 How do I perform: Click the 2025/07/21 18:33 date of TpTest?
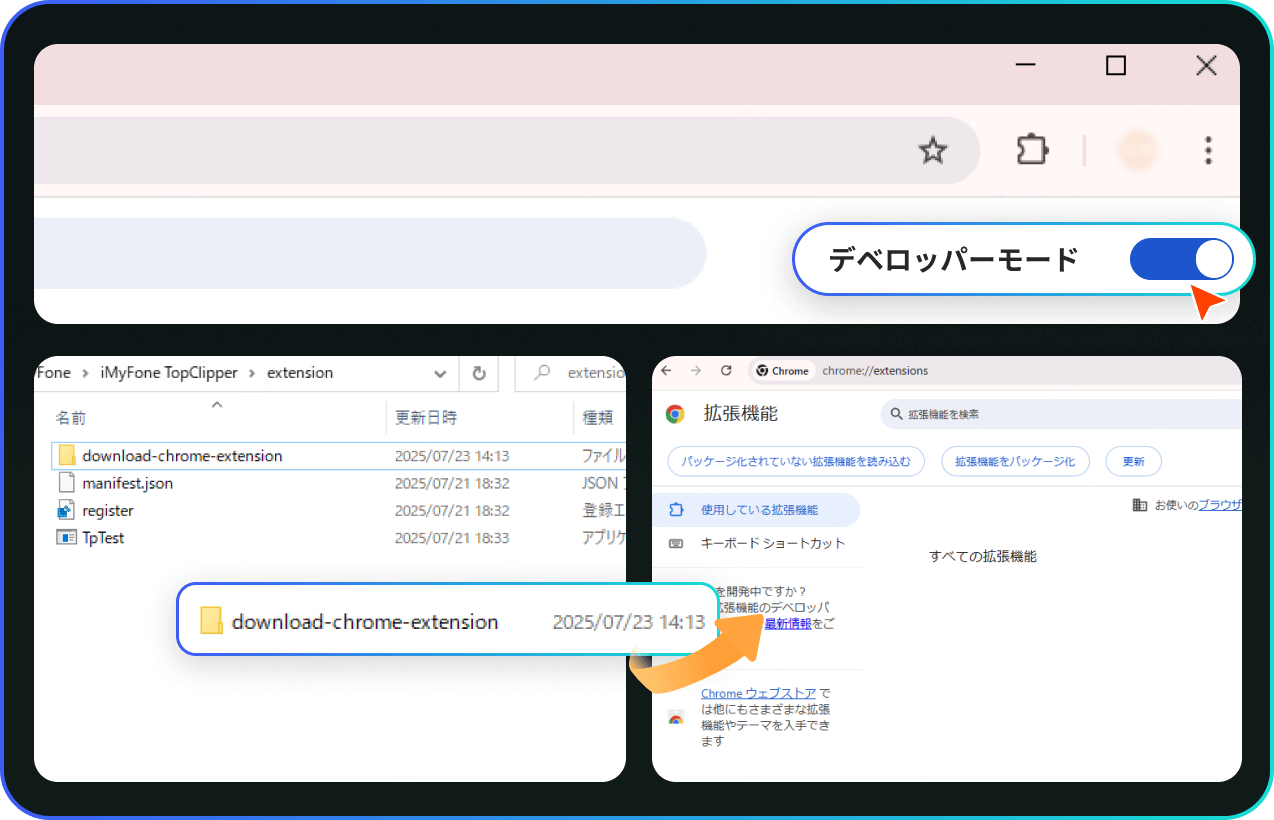[x=452, y=537]
